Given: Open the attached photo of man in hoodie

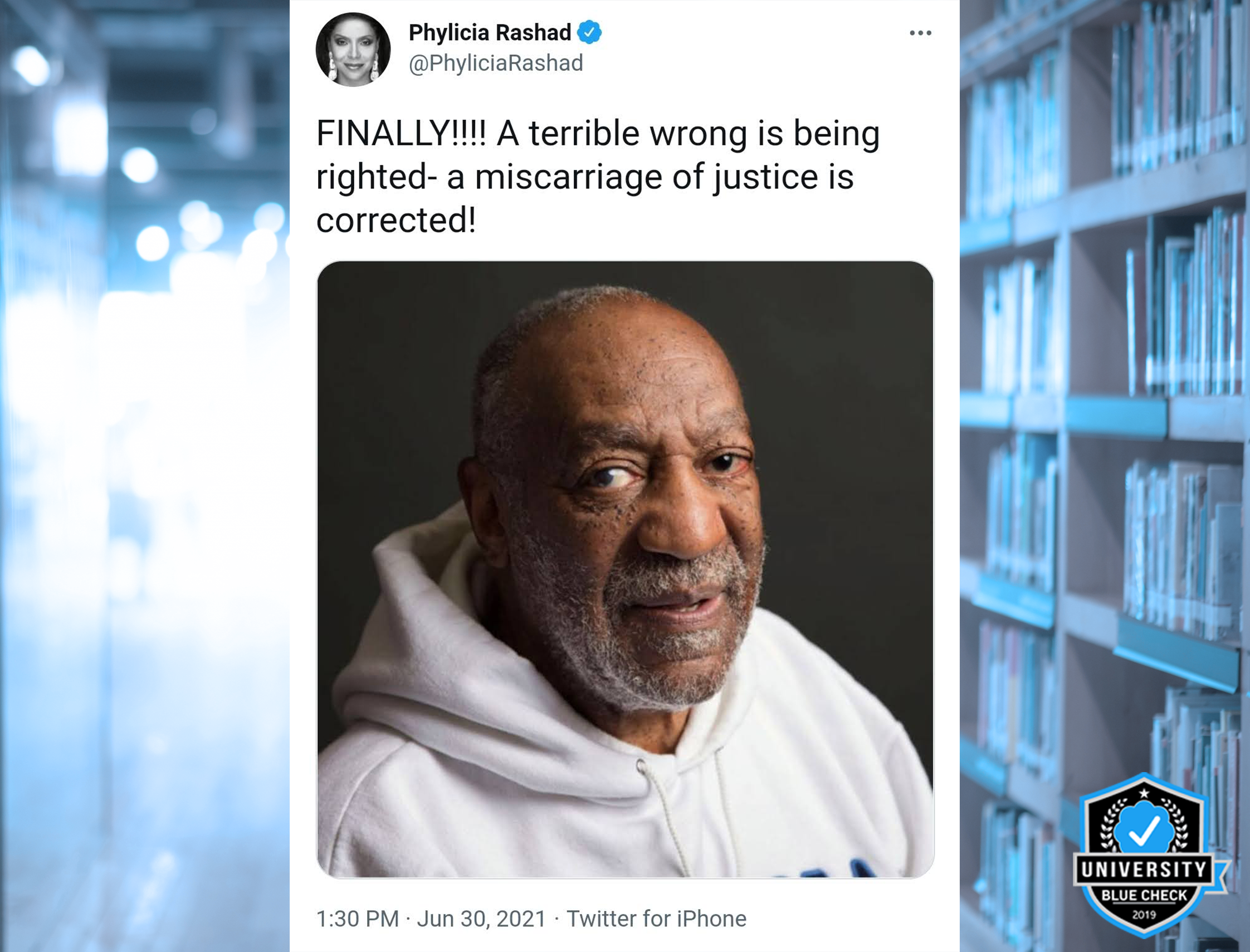Looking at the screenshot, I should [x=625, y=569].
